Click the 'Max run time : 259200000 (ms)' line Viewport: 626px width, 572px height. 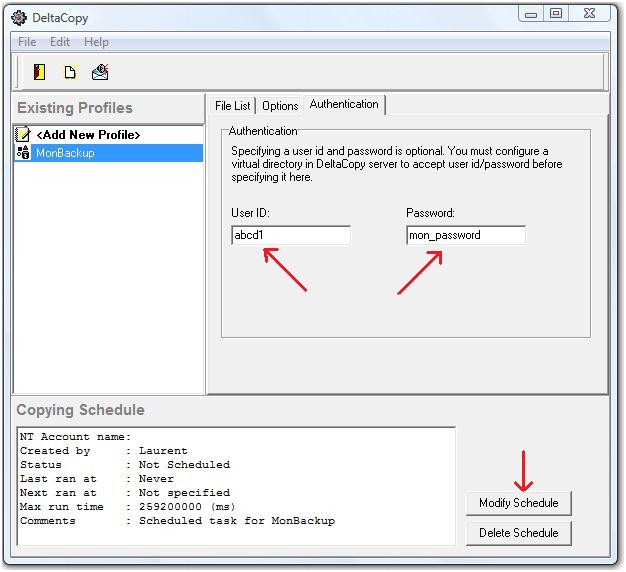click(x=128, y=507)
